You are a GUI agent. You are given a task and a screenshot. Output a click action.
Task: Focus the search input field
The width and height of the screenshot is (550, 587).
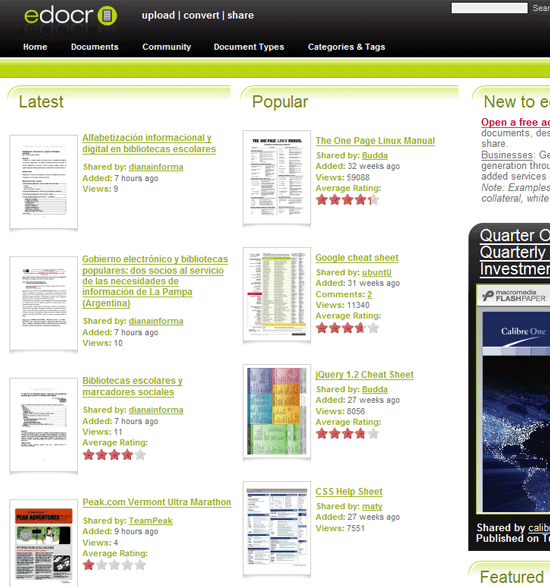[x=489, y=8]
